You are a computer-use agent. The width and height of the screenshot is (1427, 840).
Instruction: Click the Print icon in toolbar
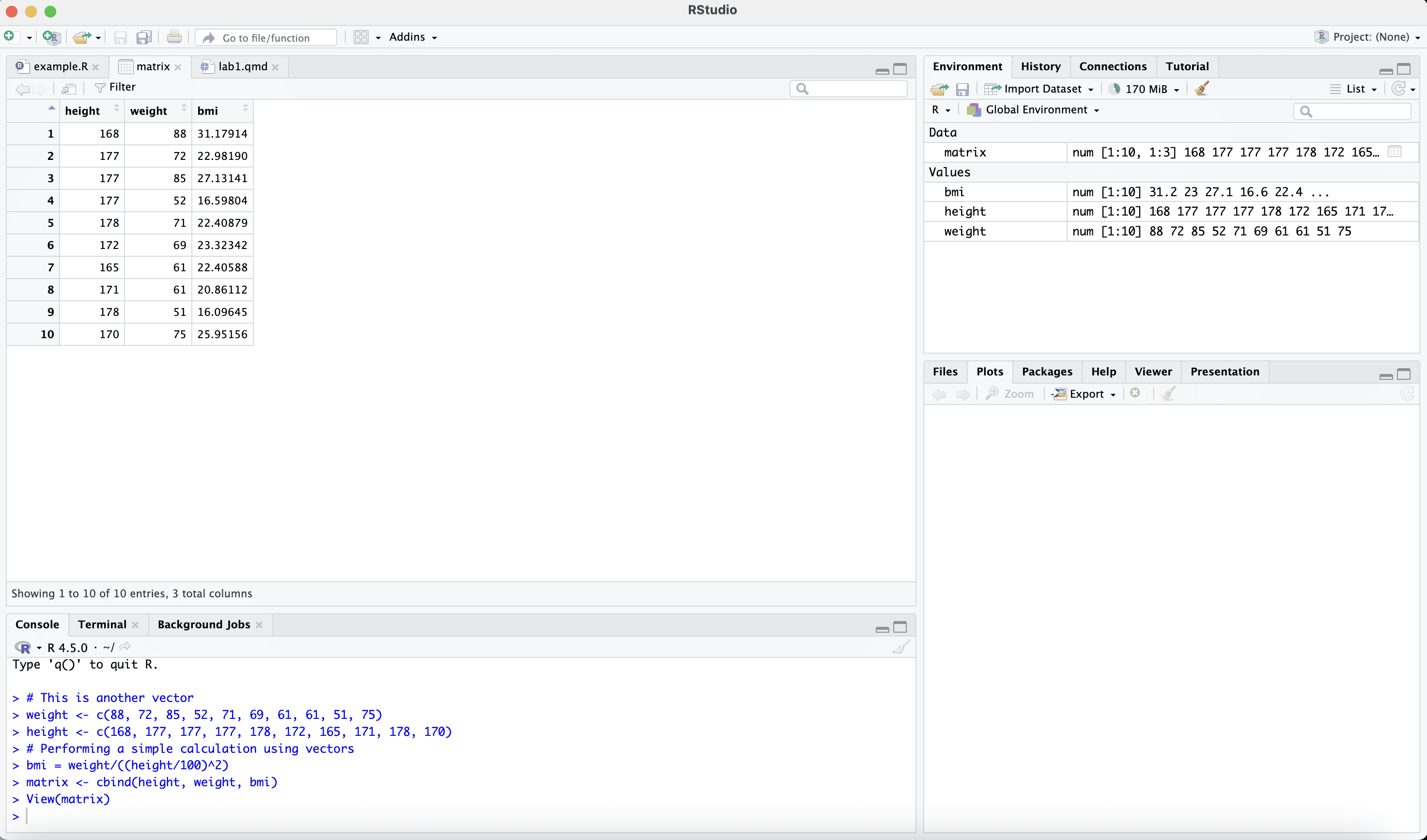(174, 37)
